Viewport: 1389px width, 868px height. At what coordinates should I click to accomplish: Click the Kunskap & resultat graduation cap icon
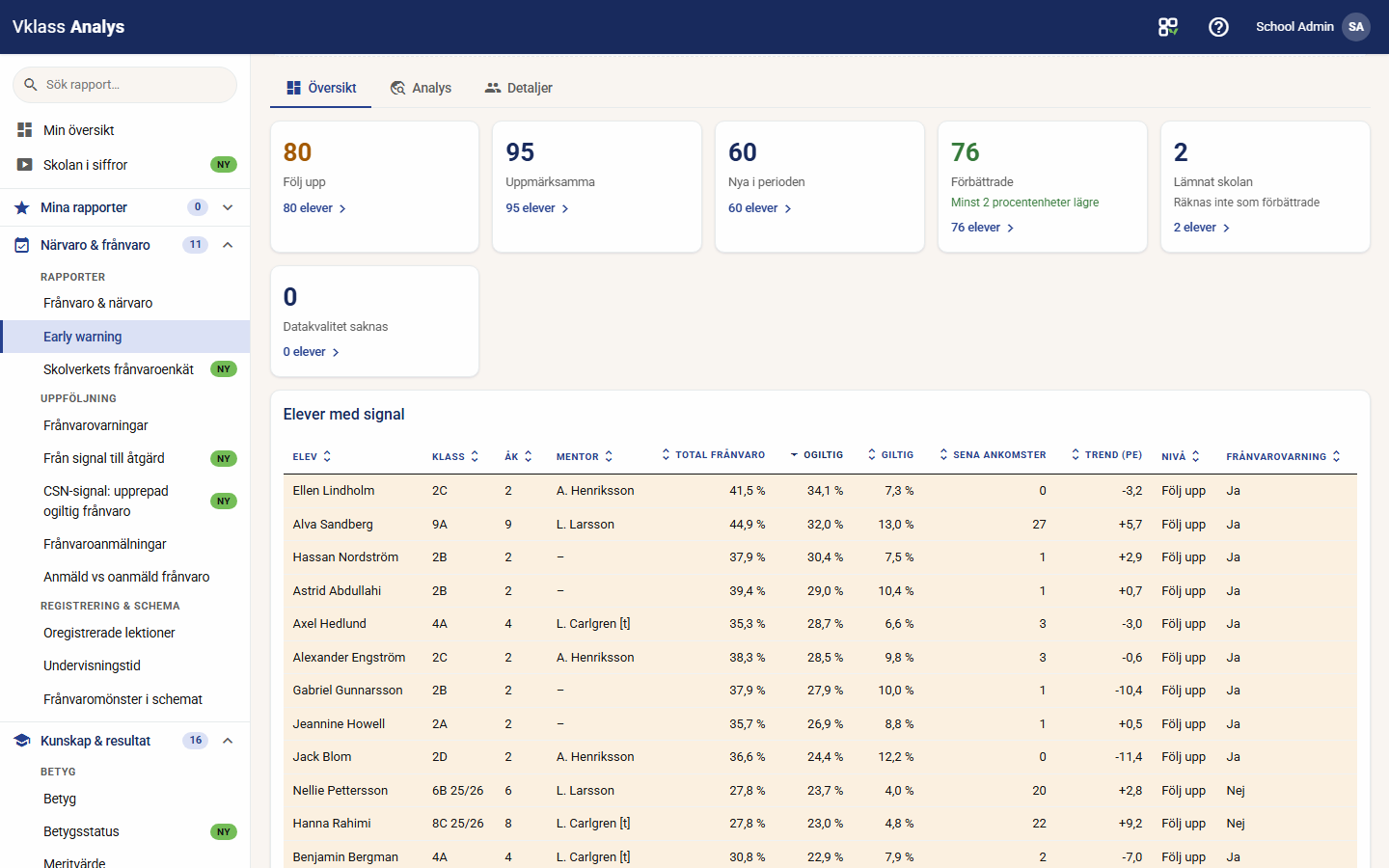coord(22,741)
